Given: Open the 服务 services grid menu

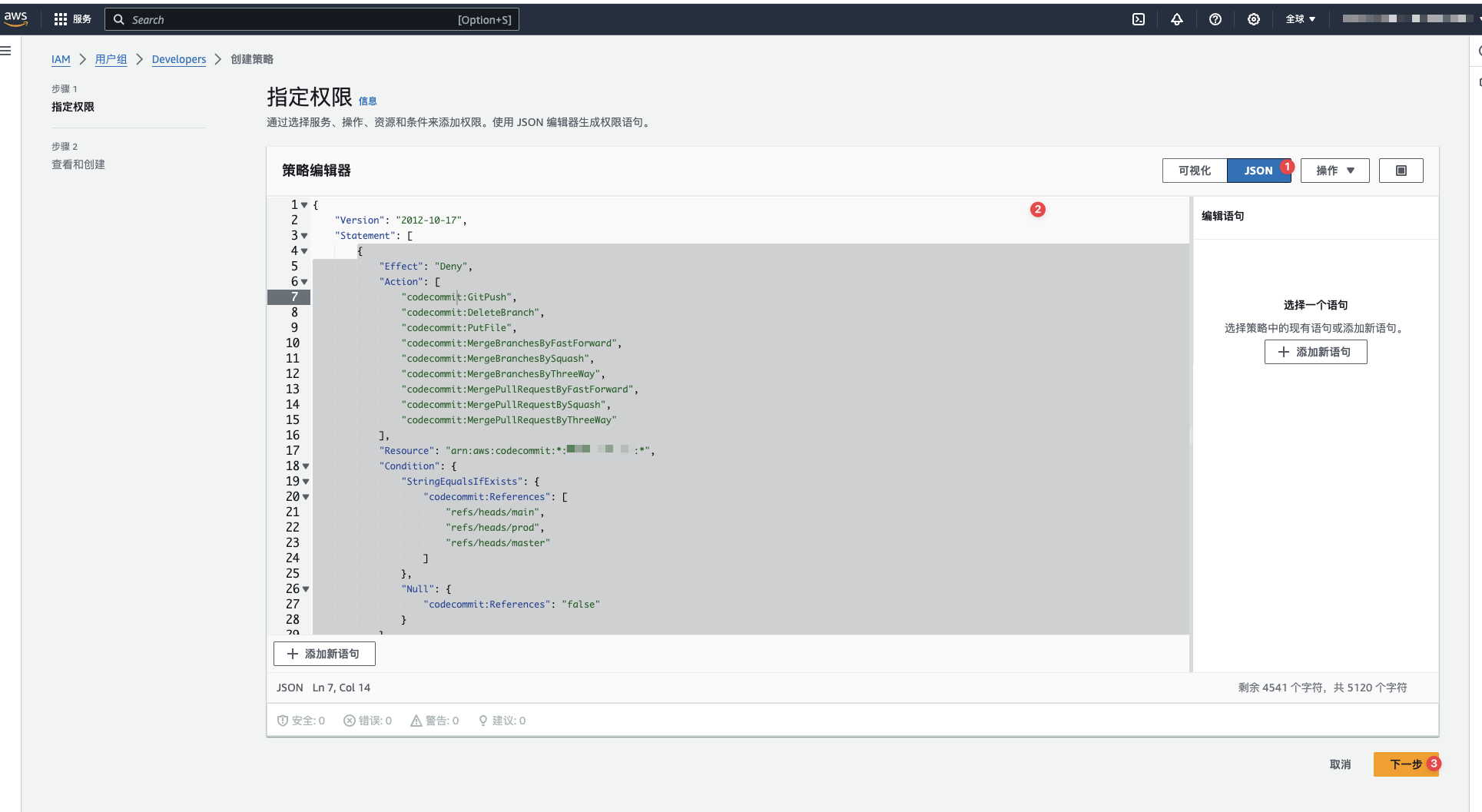Looking at the screenshot, I should [x=73, y=19].
